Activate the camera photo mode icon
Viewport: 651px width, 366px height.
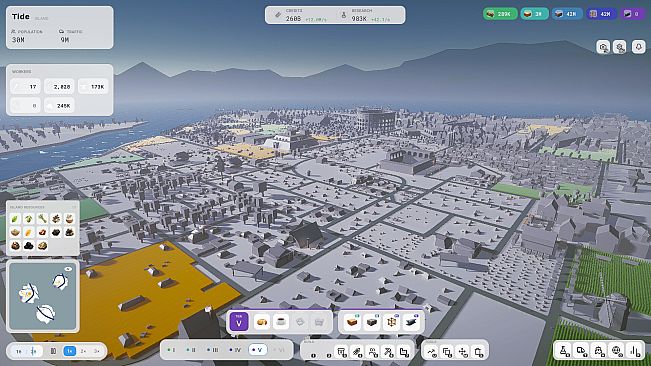click(603, 47)
